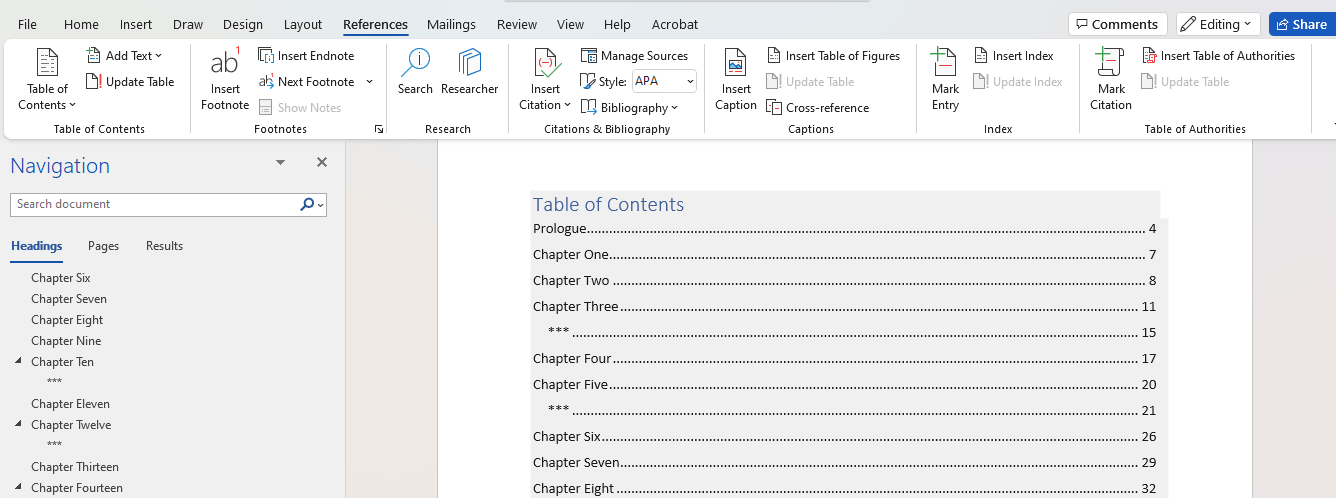This screenshot has height=498, width=1336.
Task: Click the Table of Contents icon
Action: pyautogui.click(x=47, y=65)
